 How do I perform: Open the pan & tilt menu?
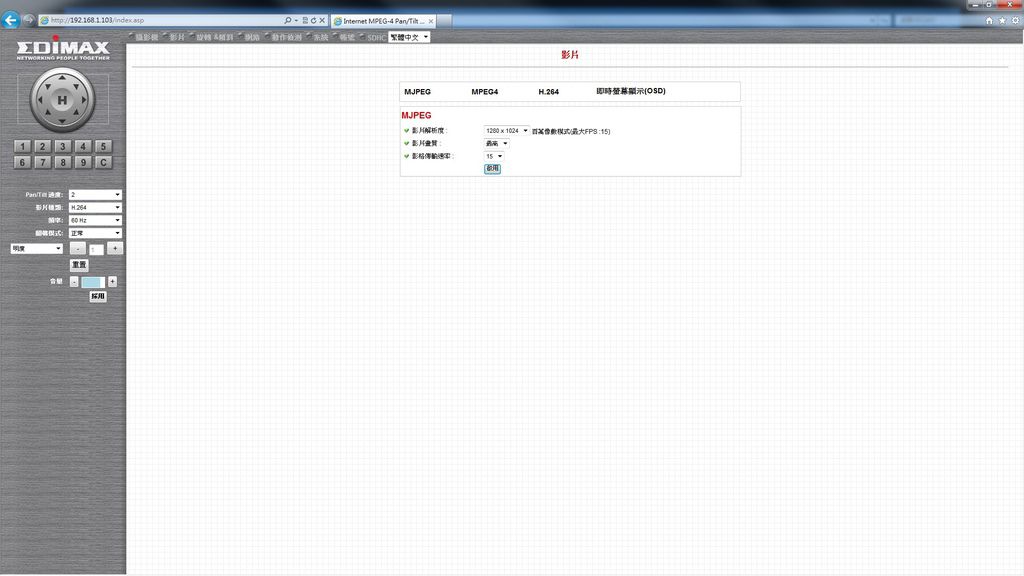point(215,37)
